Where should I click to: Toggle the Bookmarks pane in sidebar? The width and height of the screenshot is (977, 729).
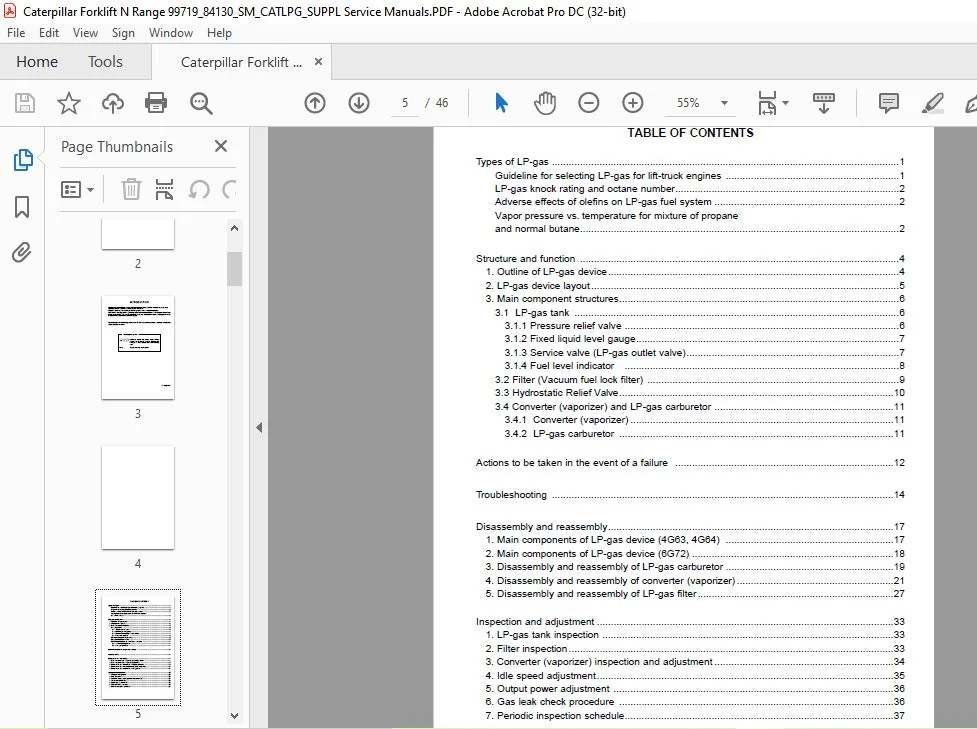[x=22, y=207]
